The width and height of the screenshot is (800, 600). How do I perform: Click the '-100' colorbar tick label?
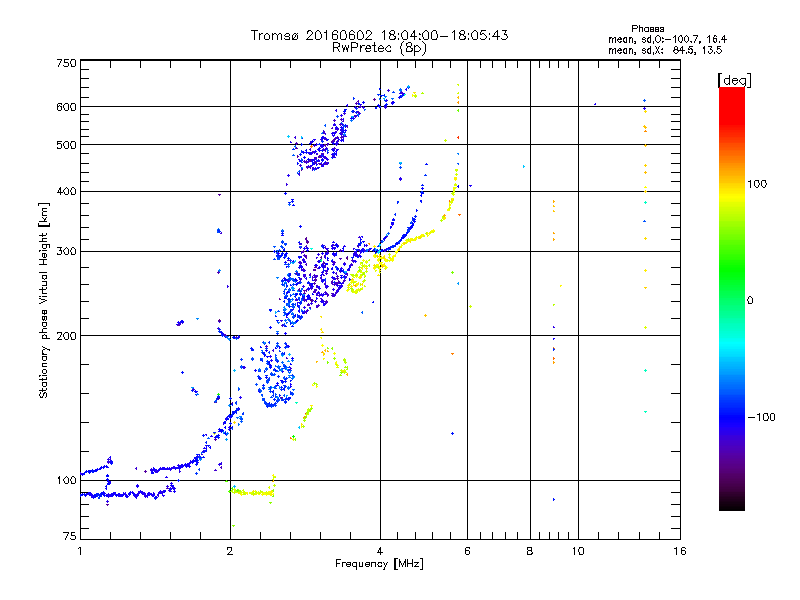pyautogui.click(x=761, y=417)
